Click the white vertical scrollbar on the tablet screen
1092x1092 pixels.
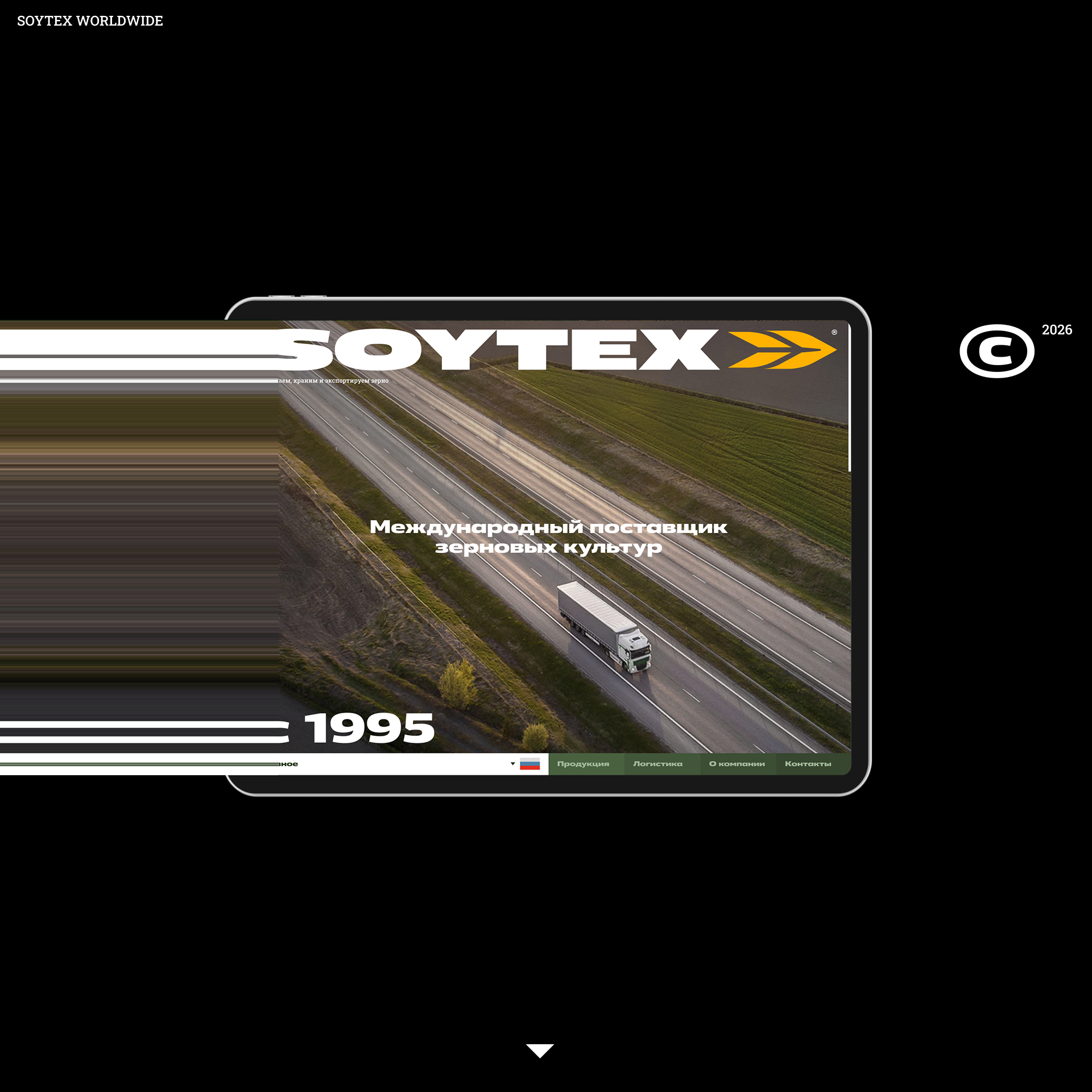[849, 399]
